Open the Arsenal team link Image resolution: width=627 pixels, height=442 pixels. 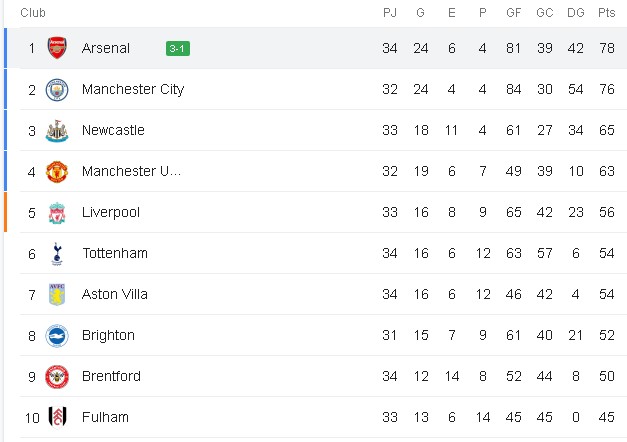coord(106,48)
